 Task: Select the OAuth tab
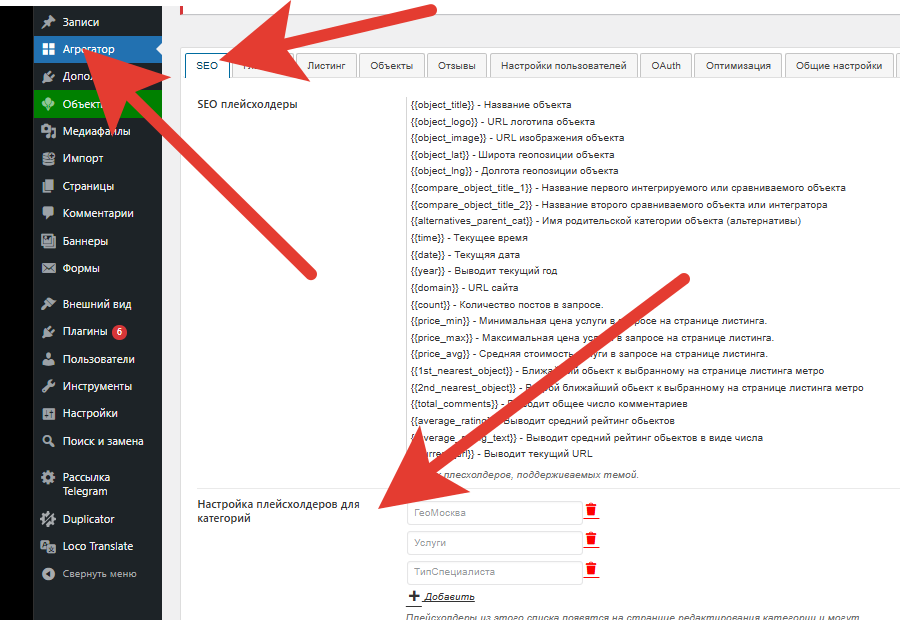pos(666,65)
